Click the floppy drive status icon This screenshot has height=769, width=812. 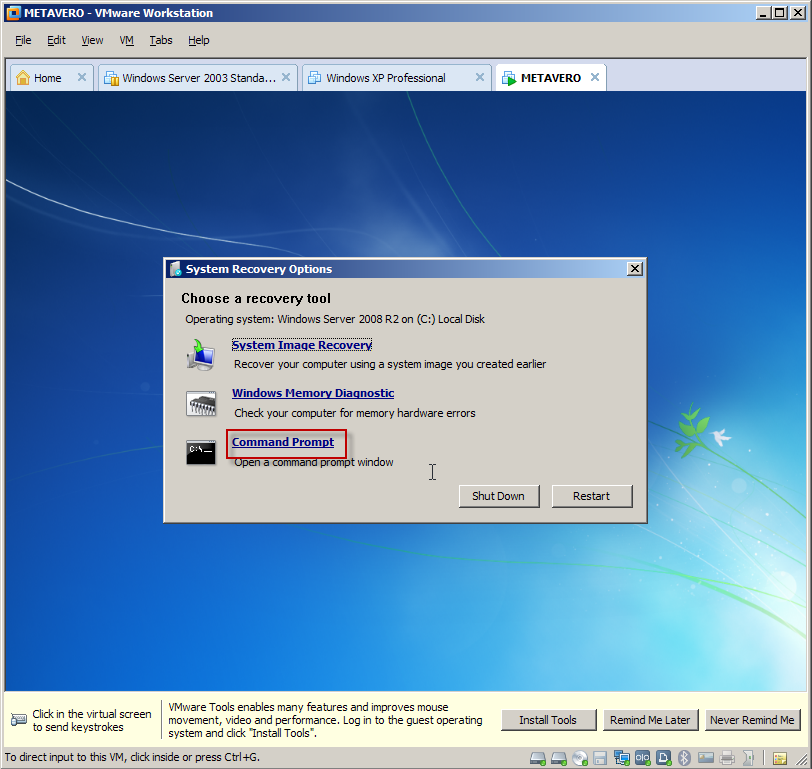(x=600, y=758)
